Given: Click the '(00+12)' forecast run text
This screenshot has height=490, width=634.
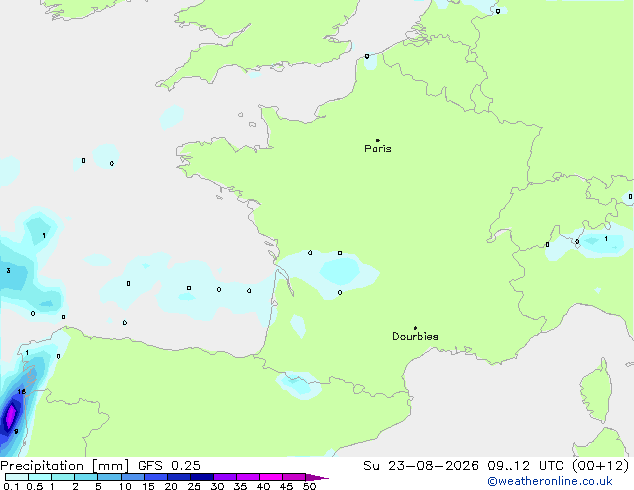Looking at the screenshot, I should point(601,466).
